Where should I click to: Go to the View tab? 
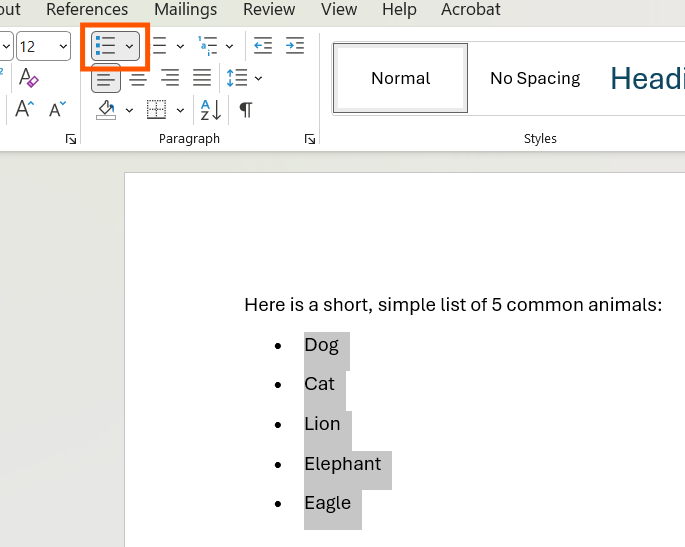(x=339, y=9)
